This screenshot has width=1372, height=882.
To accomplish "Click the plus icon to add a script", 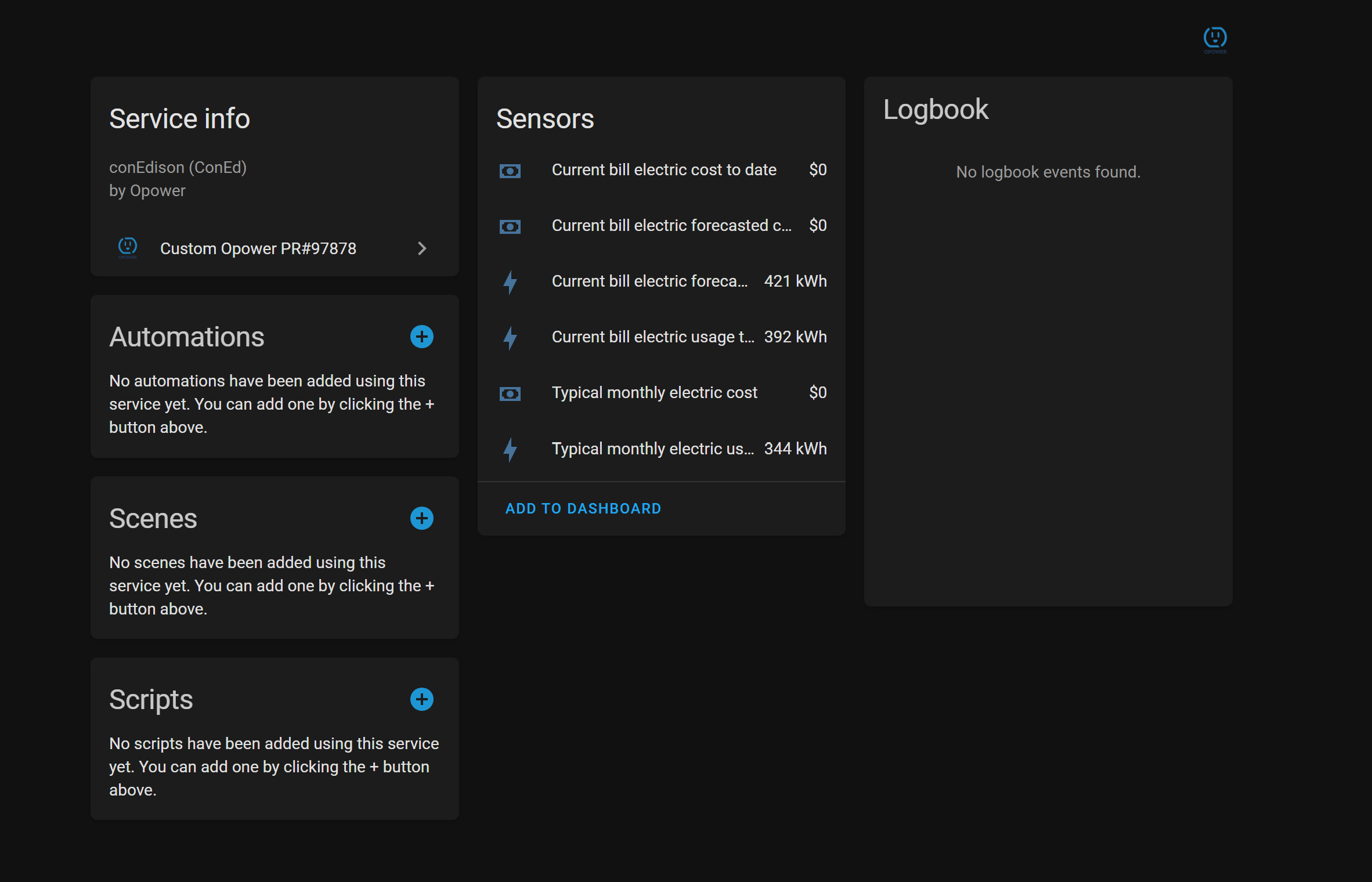I will [421, 699].
